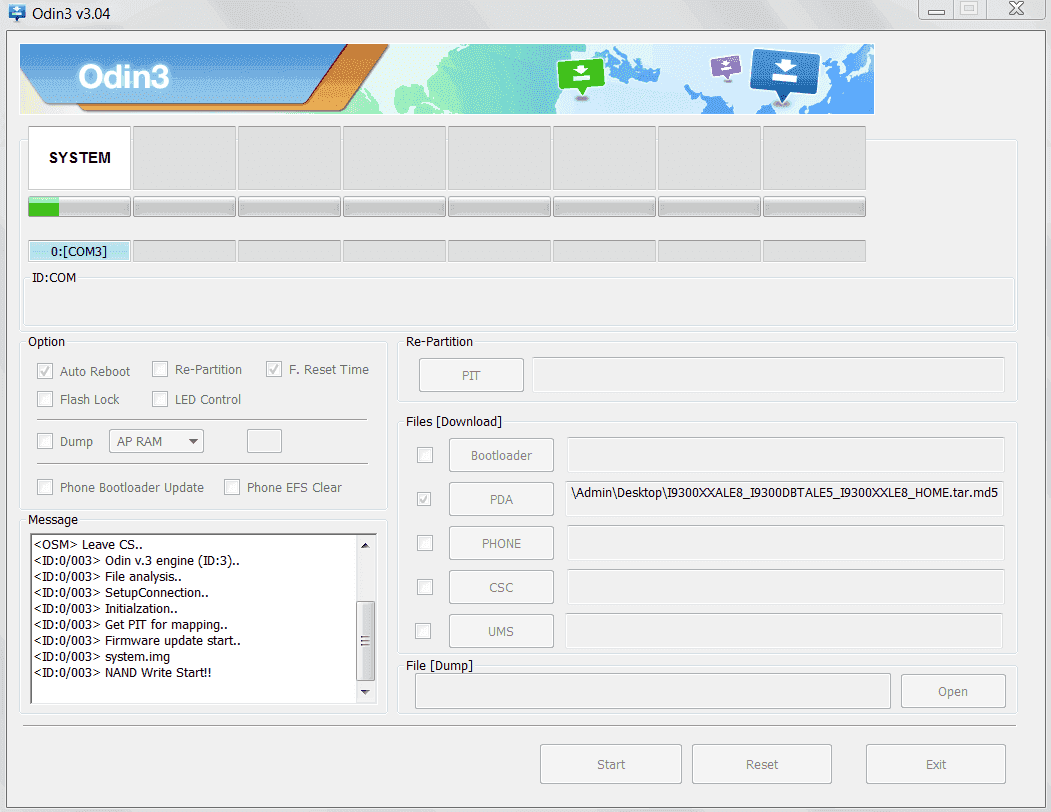Toggle the Auto Reboot checkbox
The width and height of the screenshot is (1051, 812).
45,371
